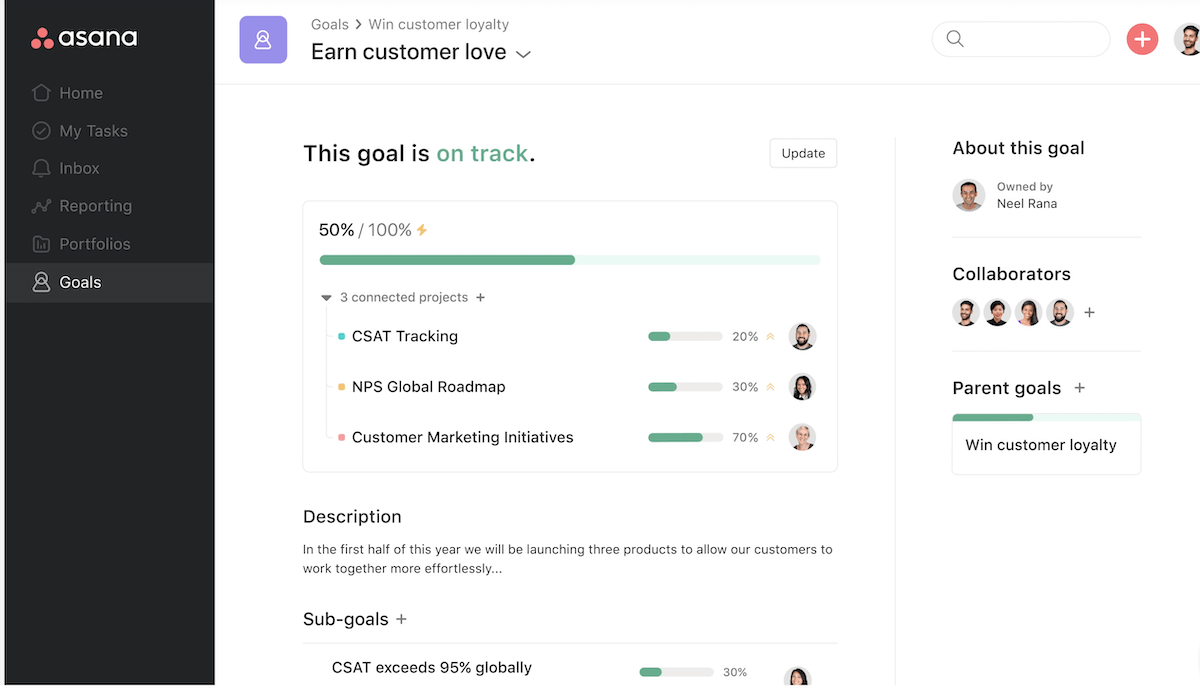Click the purple goal icon in header

[263, 40]
